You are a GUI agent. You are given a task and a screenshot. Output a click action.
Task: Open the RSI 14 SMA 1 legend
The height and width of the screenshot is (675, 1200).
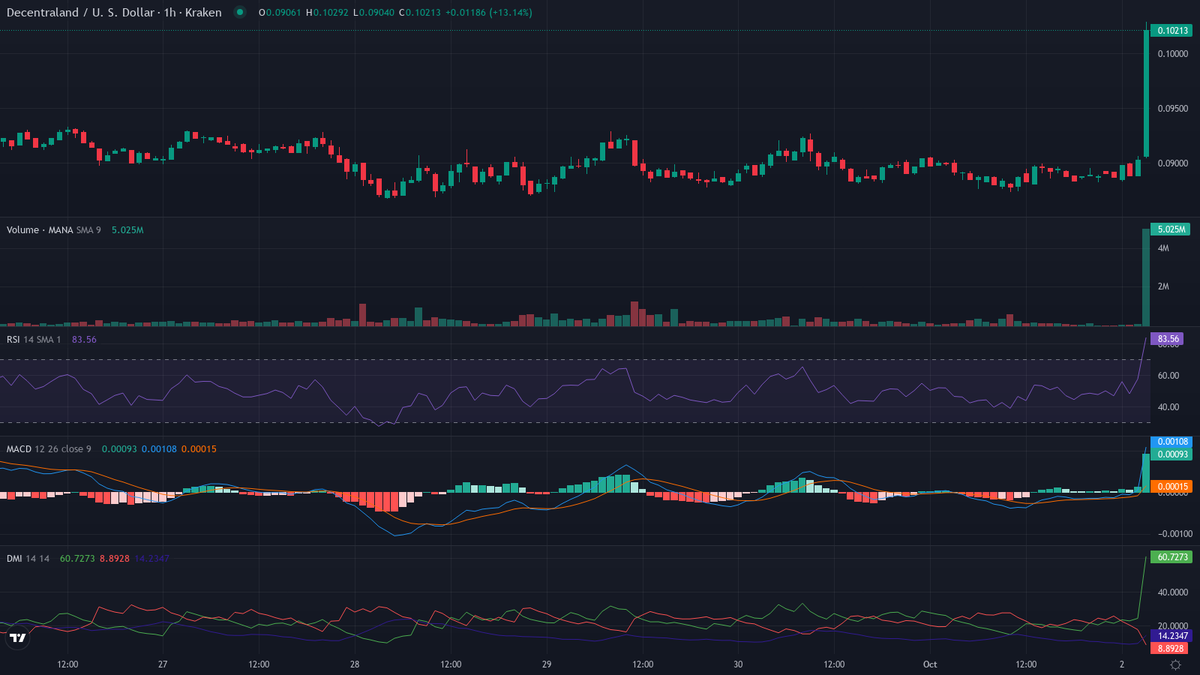point(51,339)
